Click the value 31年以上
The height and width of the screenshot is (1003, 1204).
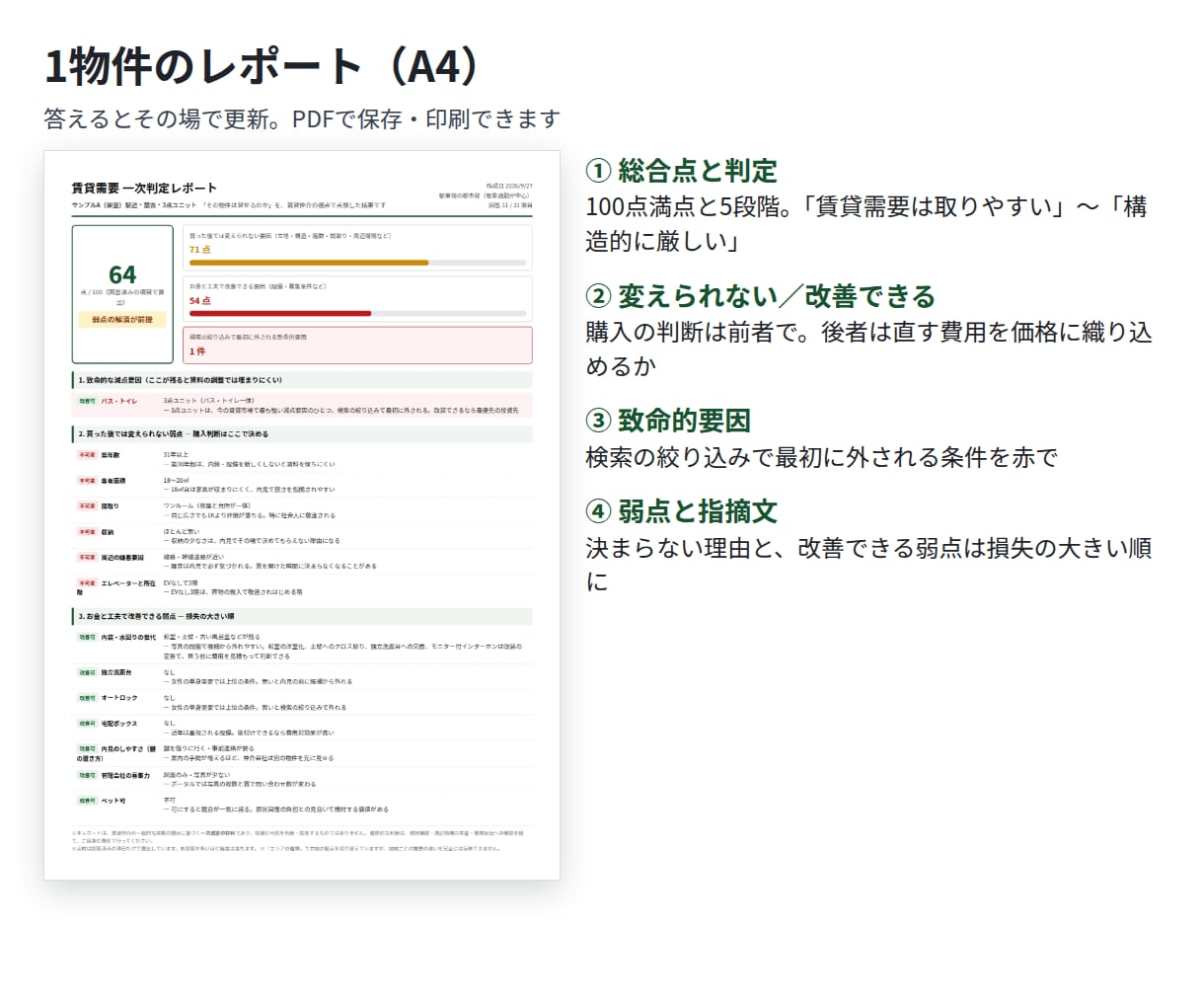176,455
